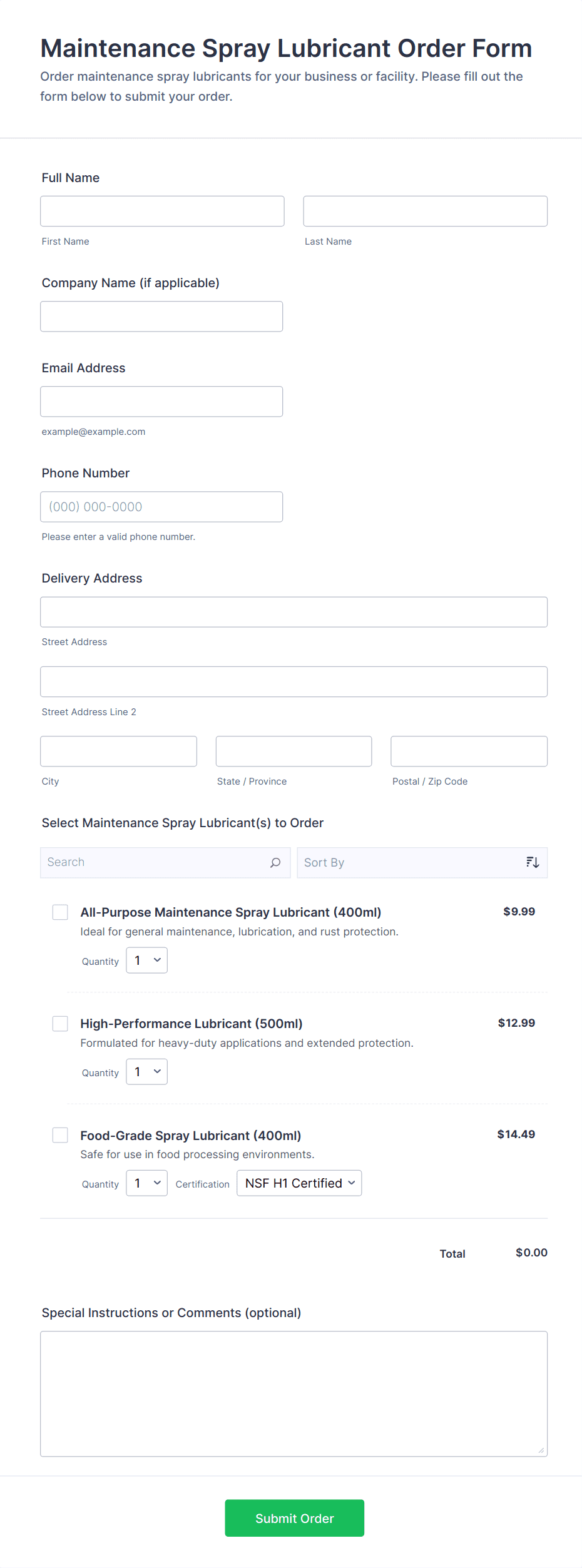Click into the Company Name field
This screenshot has width=582, height=1568.
(161, 317)
